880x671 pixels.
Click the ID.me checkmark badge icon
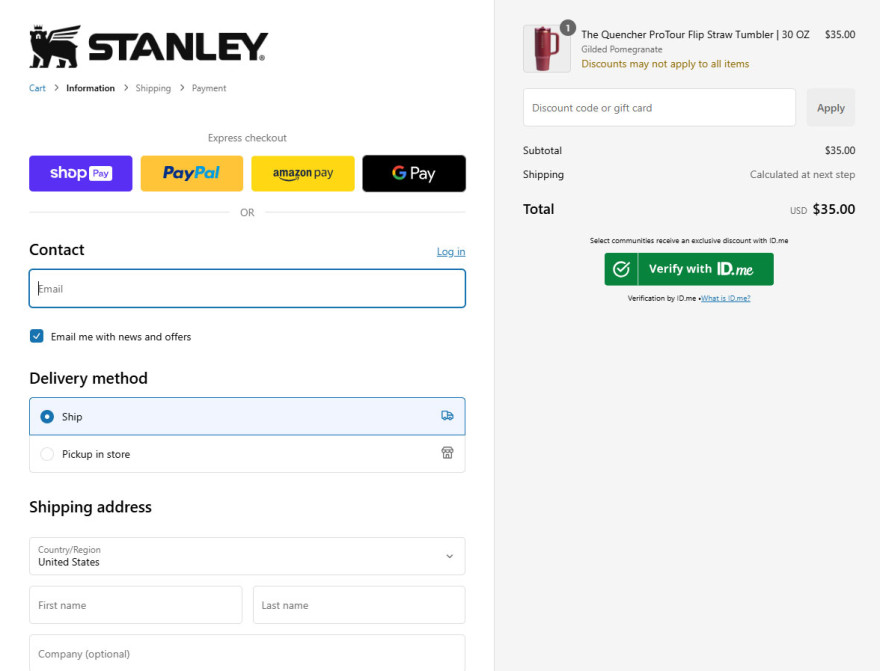point(621,269)
